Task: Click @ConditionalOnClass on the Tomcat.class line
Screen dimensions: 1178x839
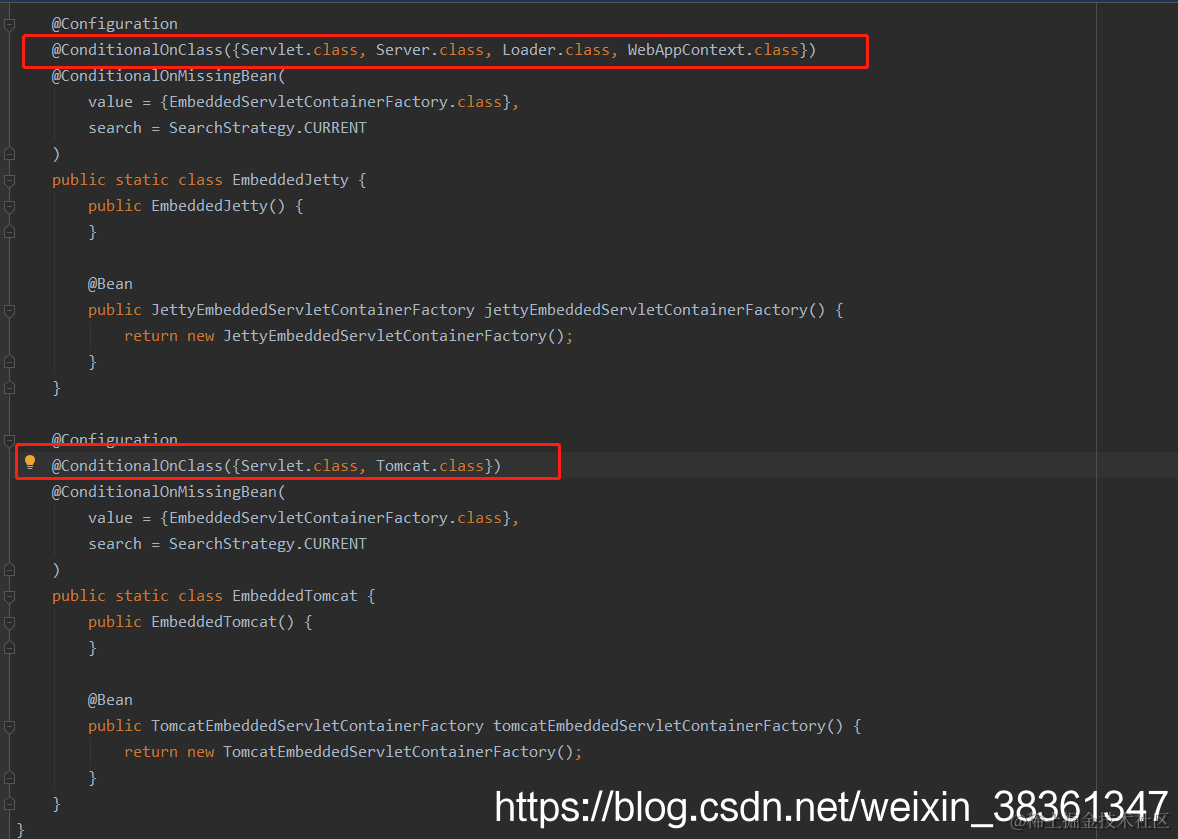Action: pos(137,466)
